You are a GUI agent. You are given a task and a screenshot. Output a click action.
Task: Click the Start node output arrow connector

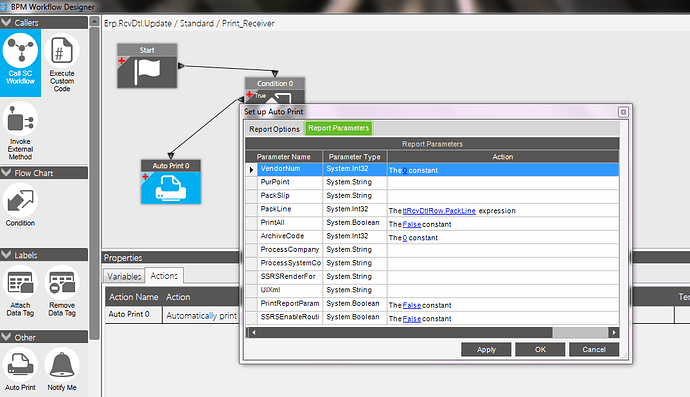pos(181,66)
